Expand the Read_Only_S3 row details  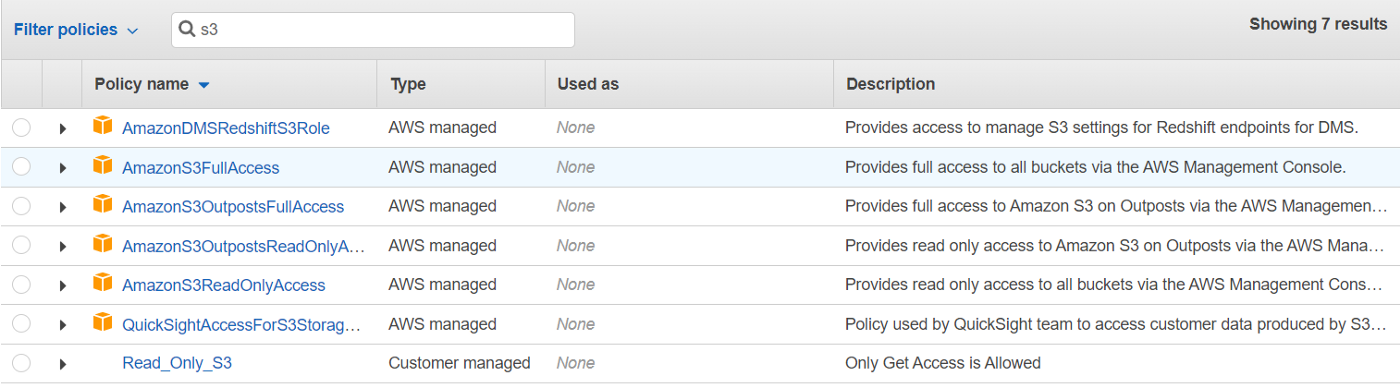[62, 364]
